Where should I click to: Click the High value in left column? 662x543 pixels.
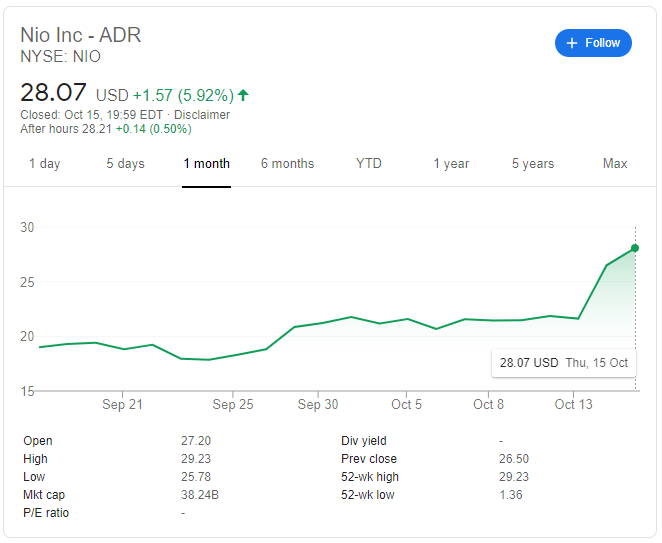196,459
